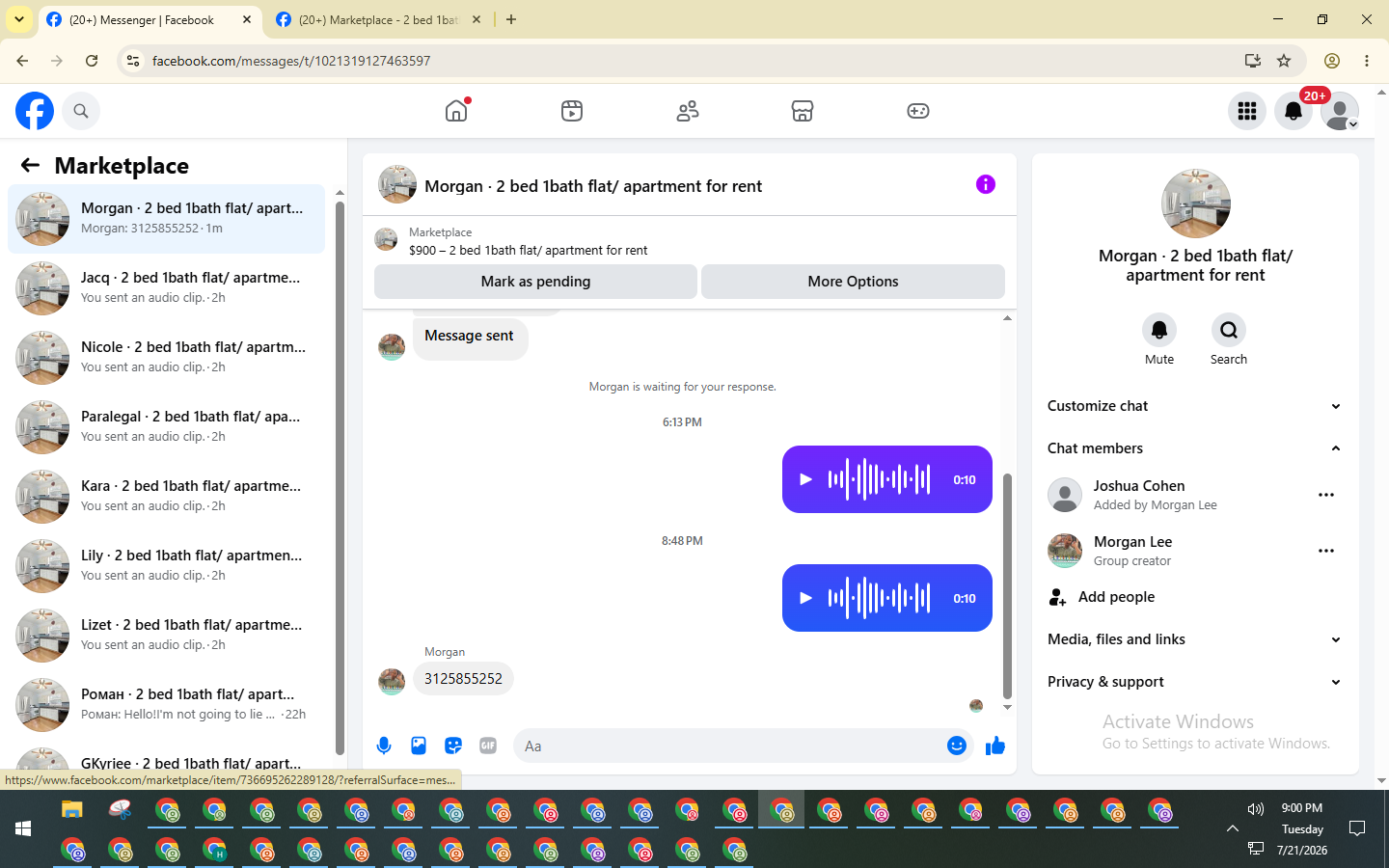Search in conversation magnifier icon
The image size is (1389, 868).
coord(1229,330)
